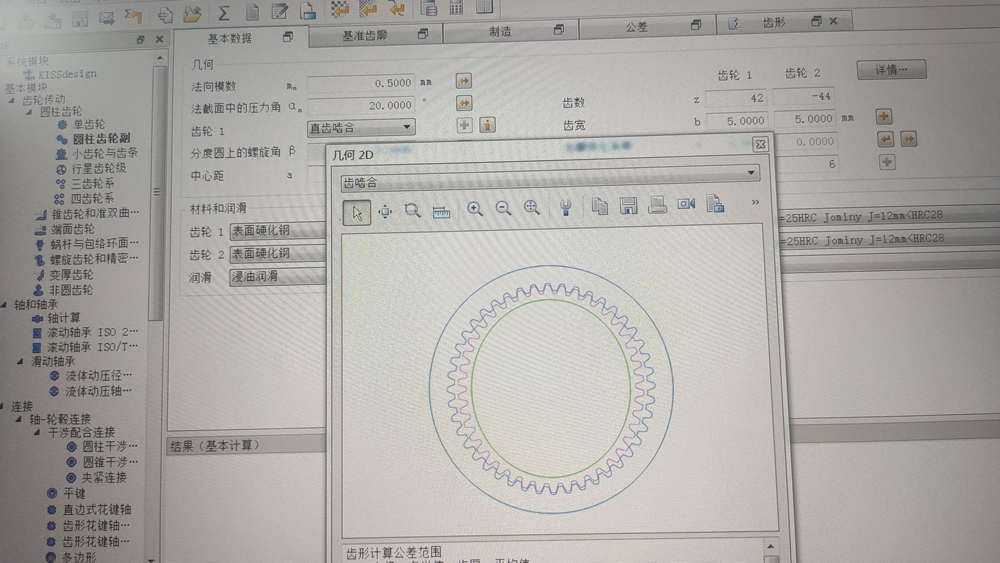Select the pan move tool in 几何 2D
Screen dimensions: 1000x563
(x=385, y=212)
